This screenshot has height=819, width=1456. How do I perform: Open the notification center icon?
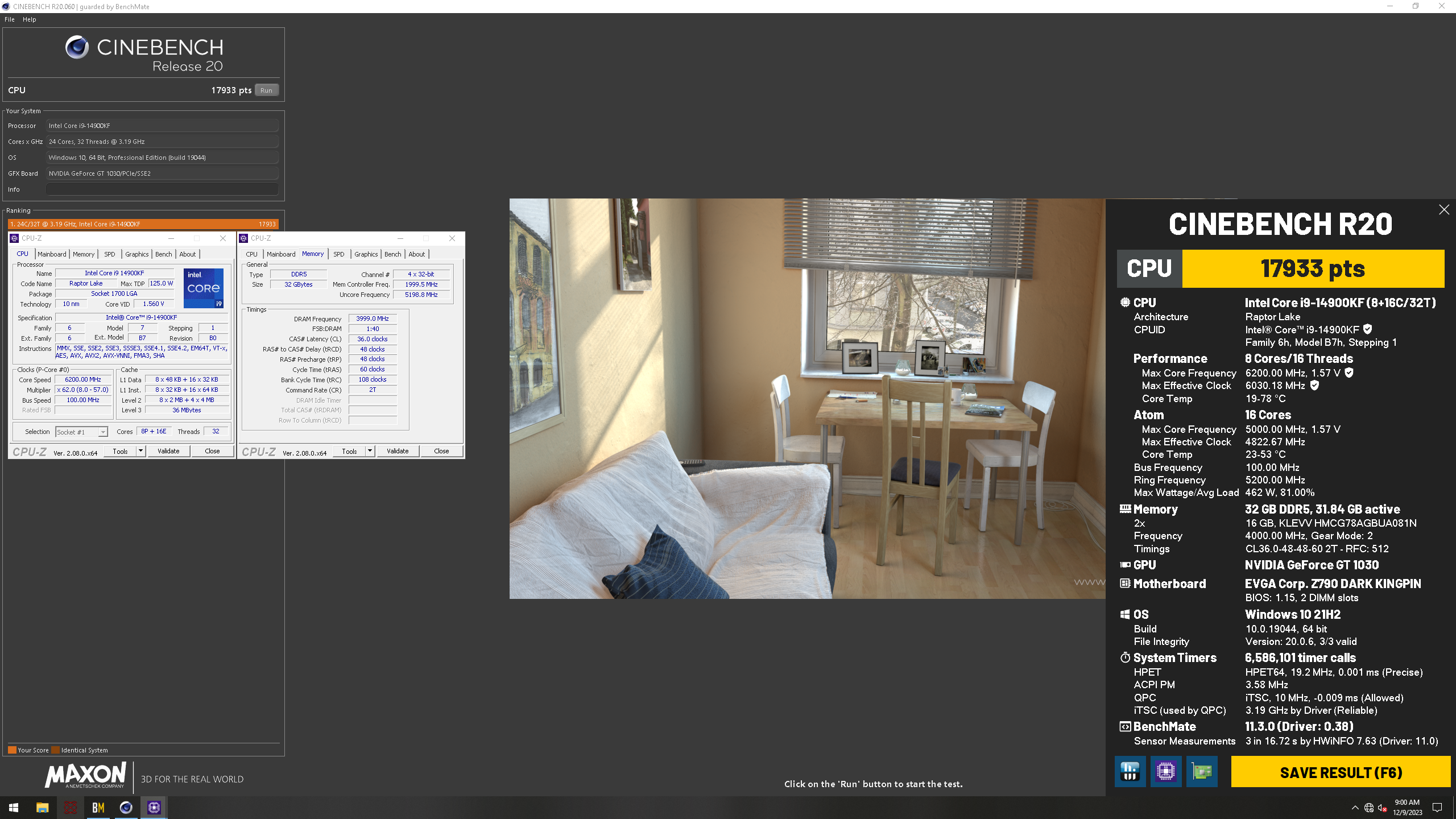(1437, 808)
